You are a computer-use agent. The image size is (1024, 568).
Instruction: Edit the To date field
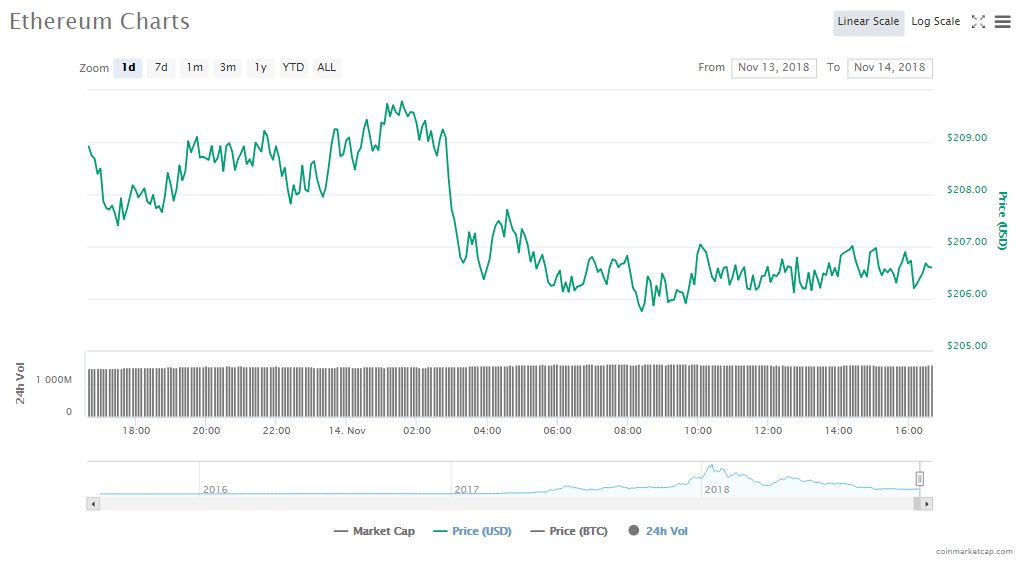[889, 68]
